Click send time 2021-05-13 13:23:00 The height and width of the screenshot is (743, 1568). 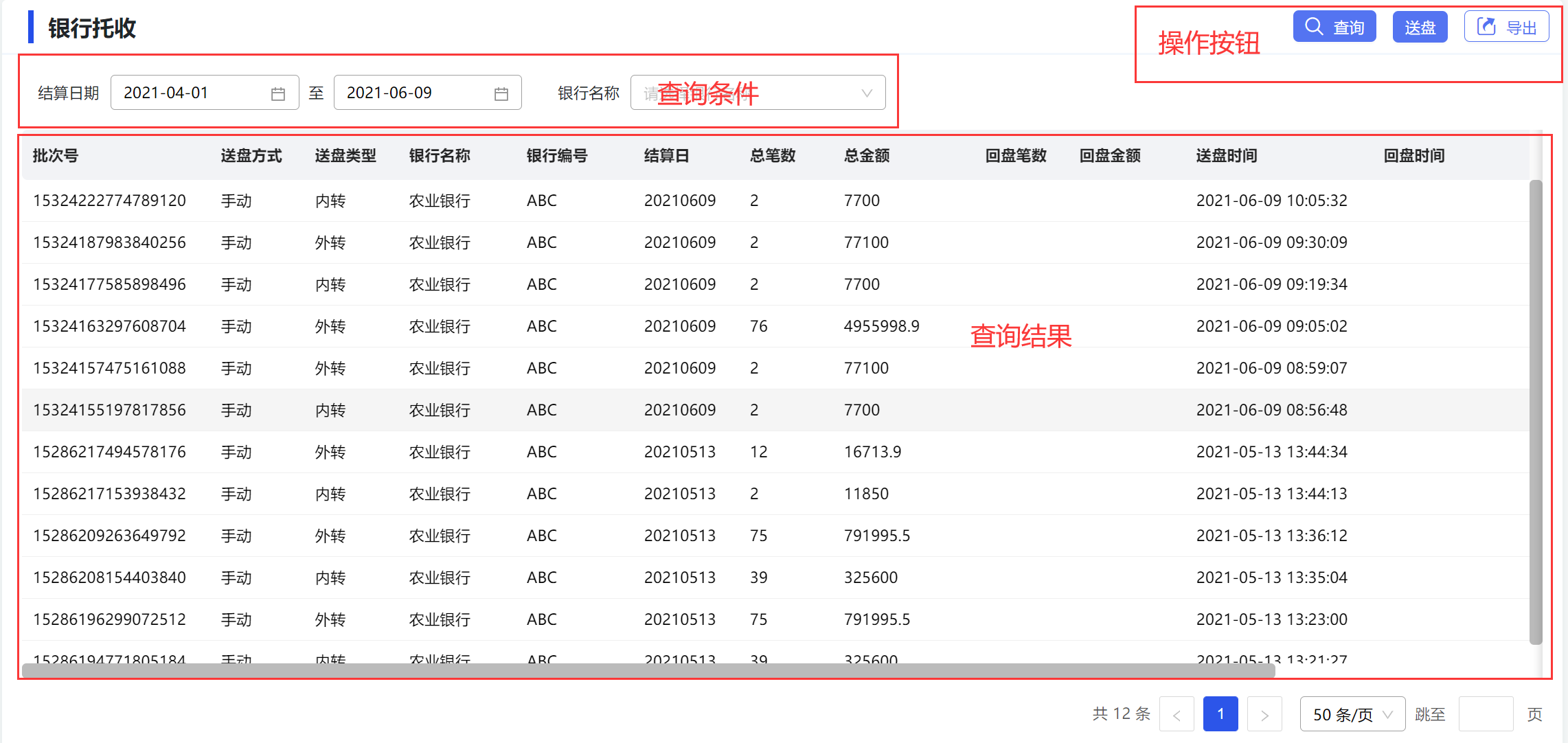point(1272,619)
